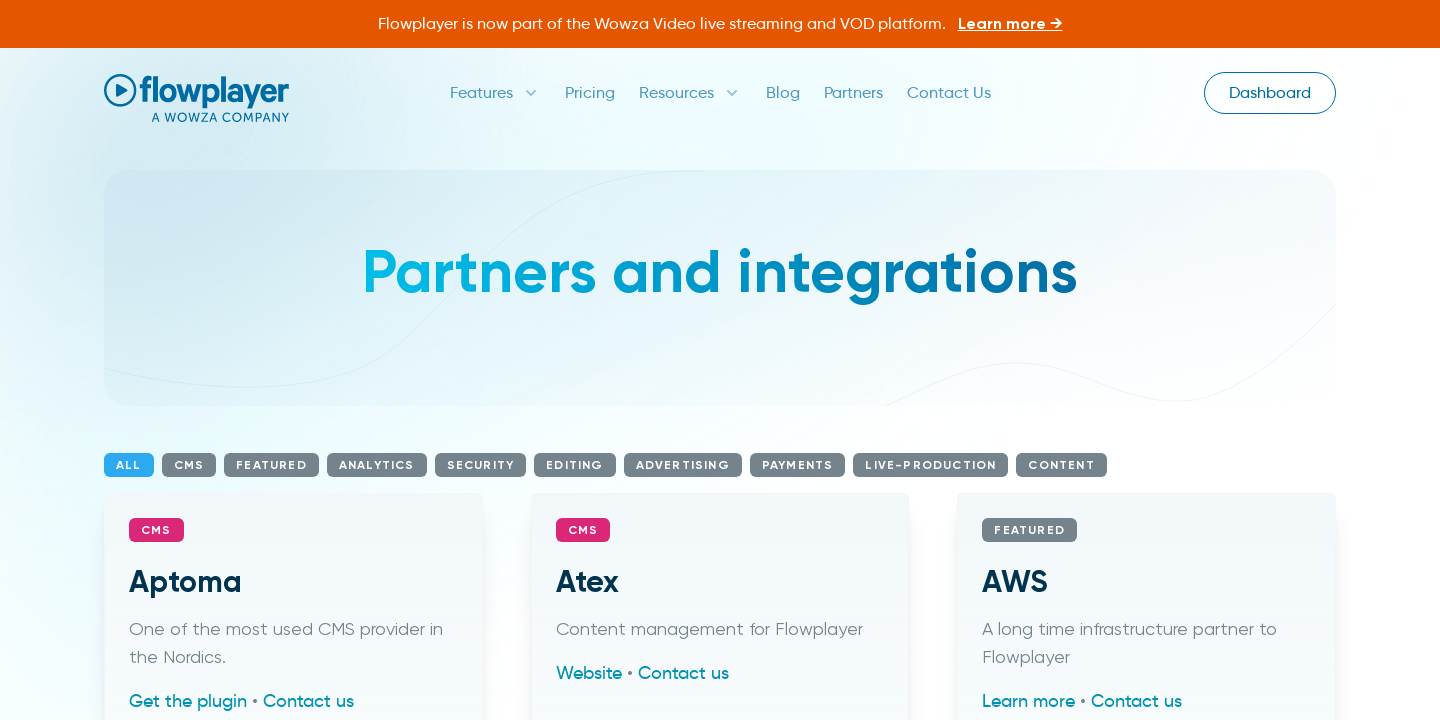Open Get the plugin link for Aptoma
Image resolution: width=1440 pixels, height=720 pixels.
point(187,701)
